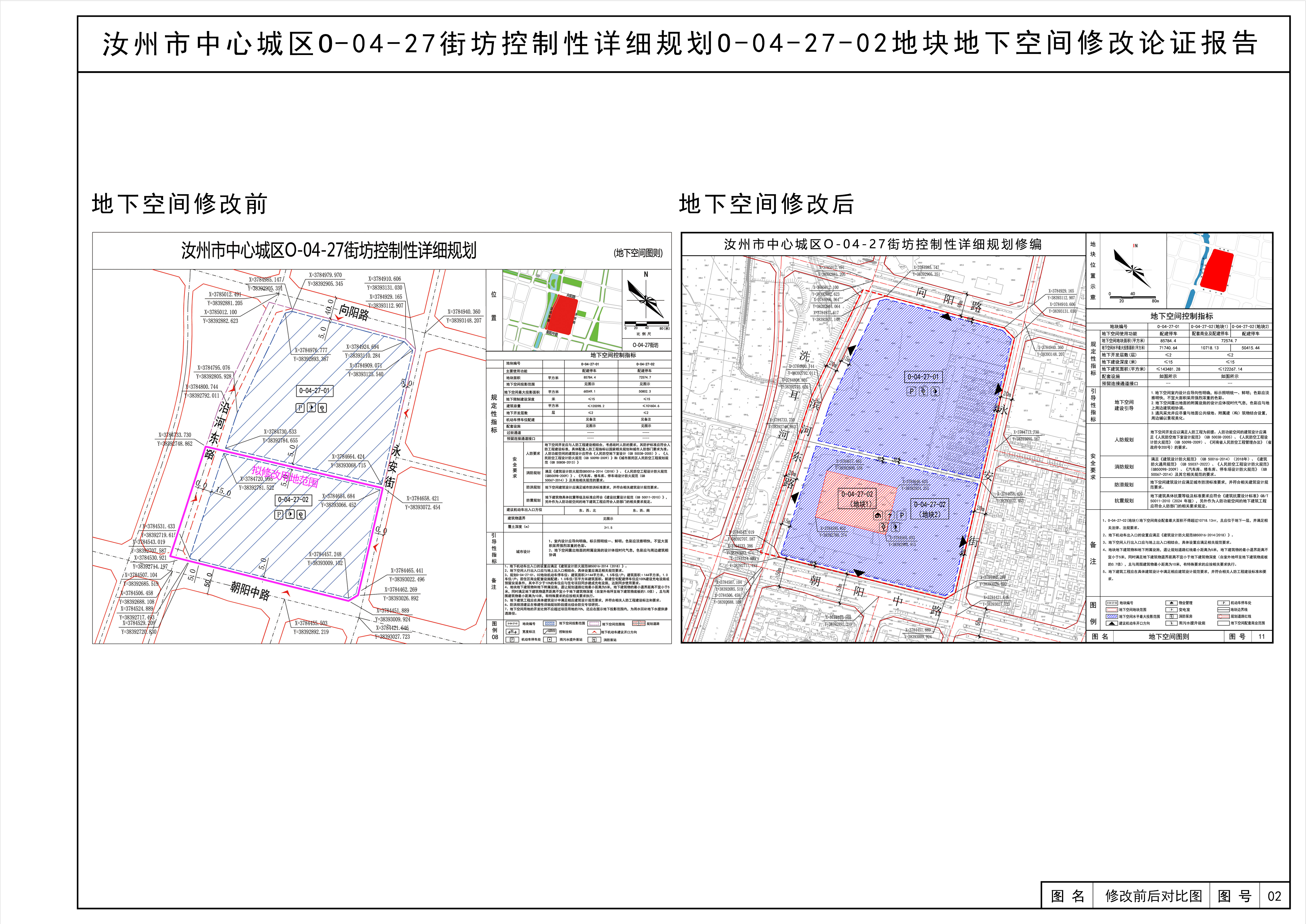Click the 图例 08 label in left plan legend
This screenshot has width=1306, height=924.
click(494, 631)
